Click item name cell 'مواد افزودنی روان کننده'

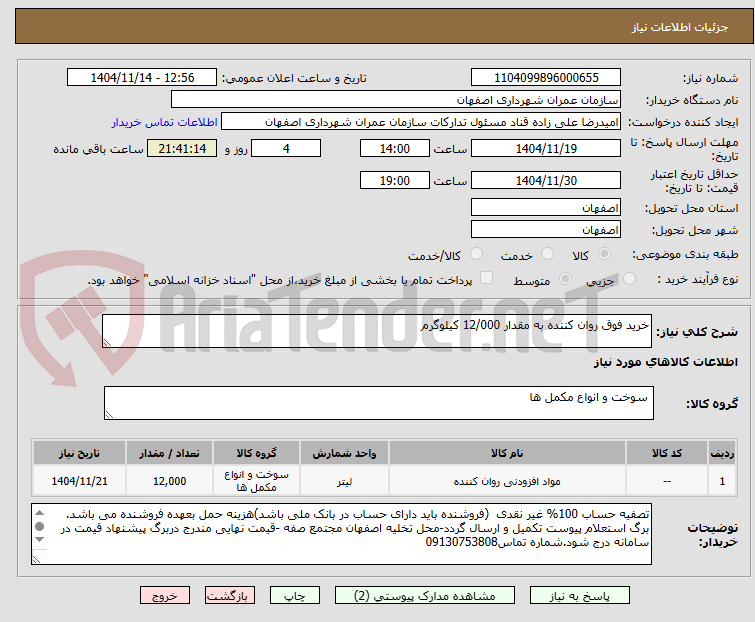(x=507, y=481)
